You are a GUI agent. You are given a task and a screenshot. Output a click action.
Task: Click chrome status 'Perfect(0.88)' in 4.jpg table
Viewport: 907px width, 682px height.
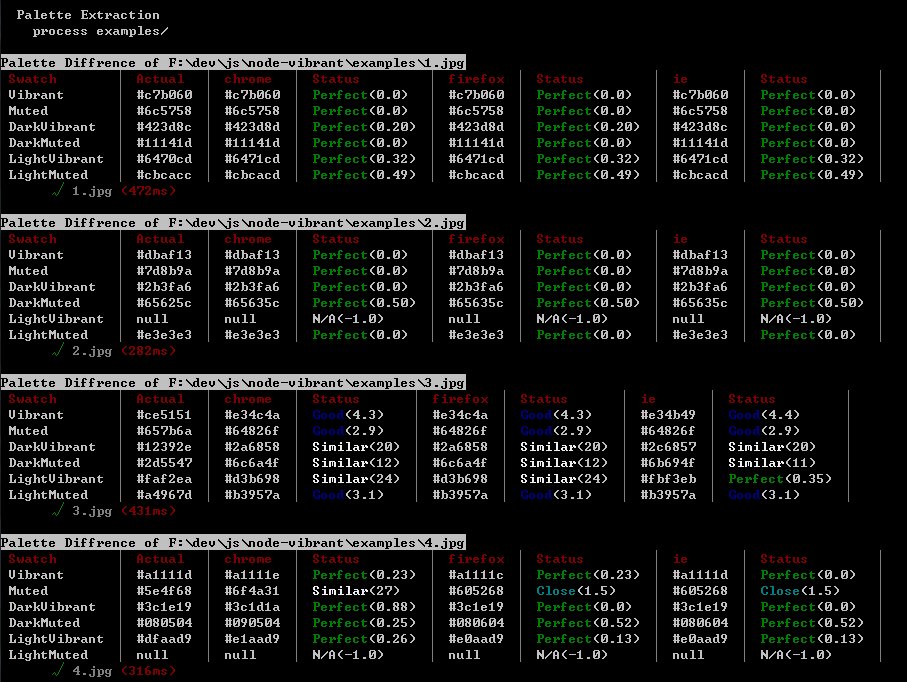364,607
